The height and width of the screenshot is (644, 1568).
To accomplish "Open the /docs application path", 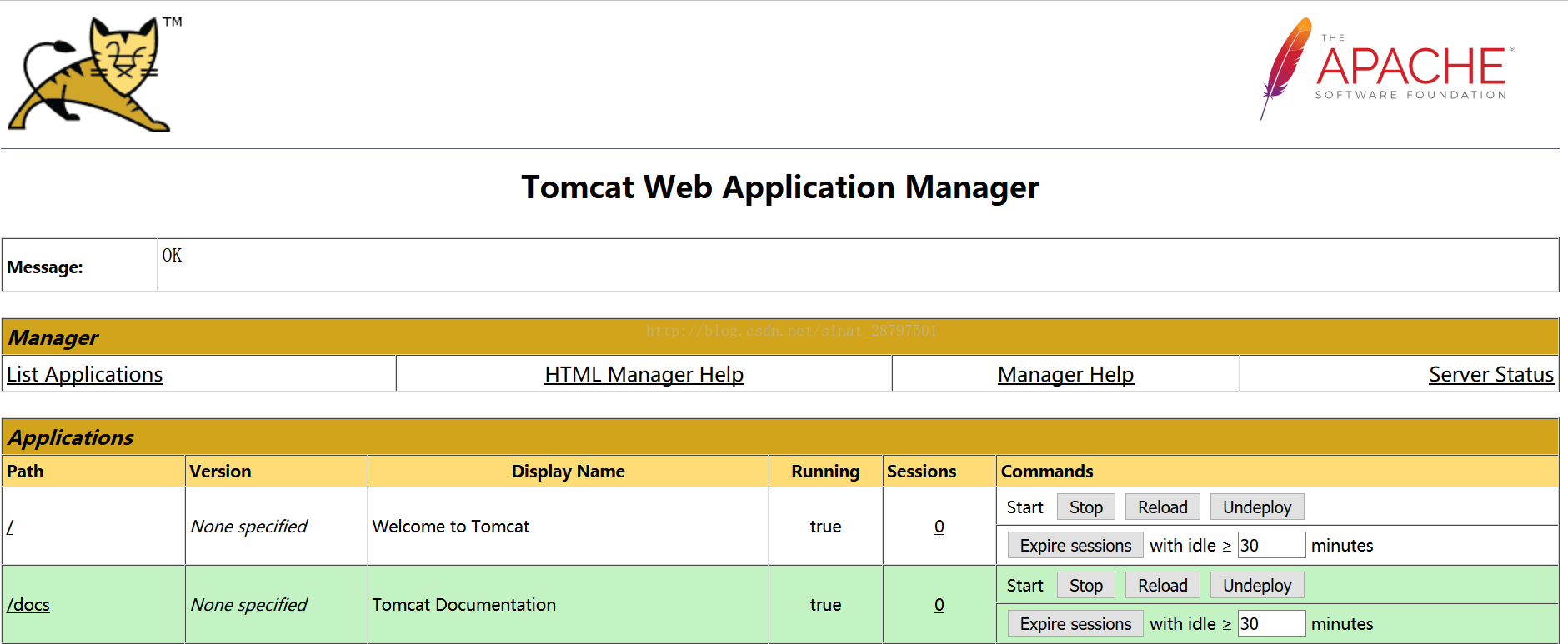I will [28, 605].
